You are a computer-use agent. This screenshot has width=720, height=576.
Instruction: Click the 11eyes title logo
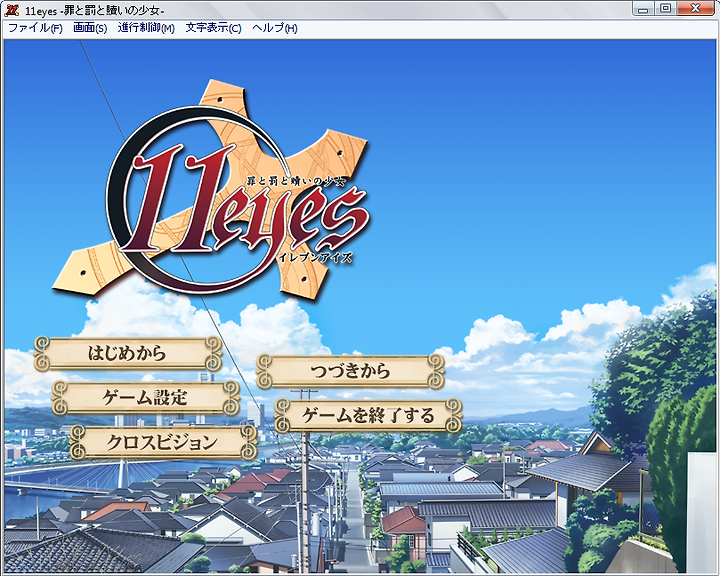pyautogui.click(x=211, y=188)
